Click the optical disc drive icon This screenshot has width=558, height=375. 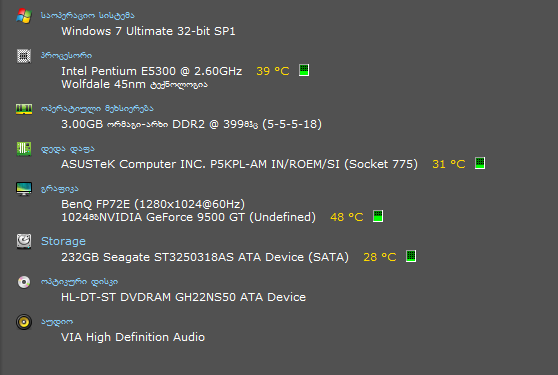point(24,282)
